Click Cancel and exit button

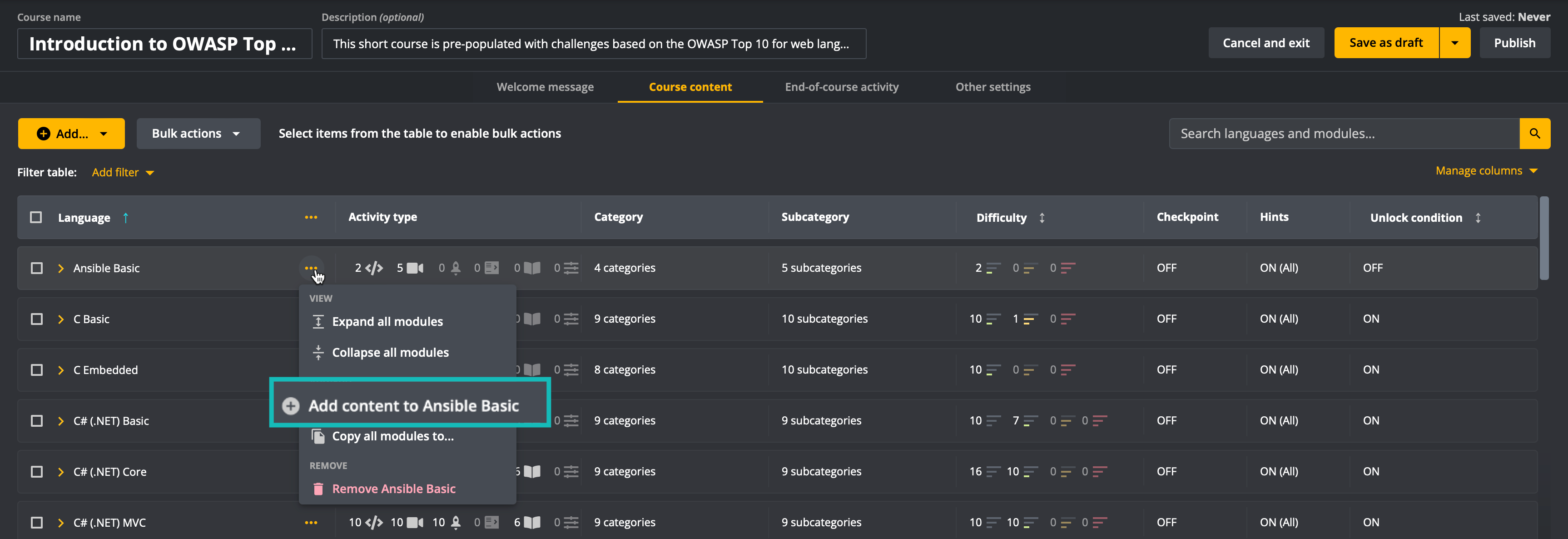pos(1266,43)
